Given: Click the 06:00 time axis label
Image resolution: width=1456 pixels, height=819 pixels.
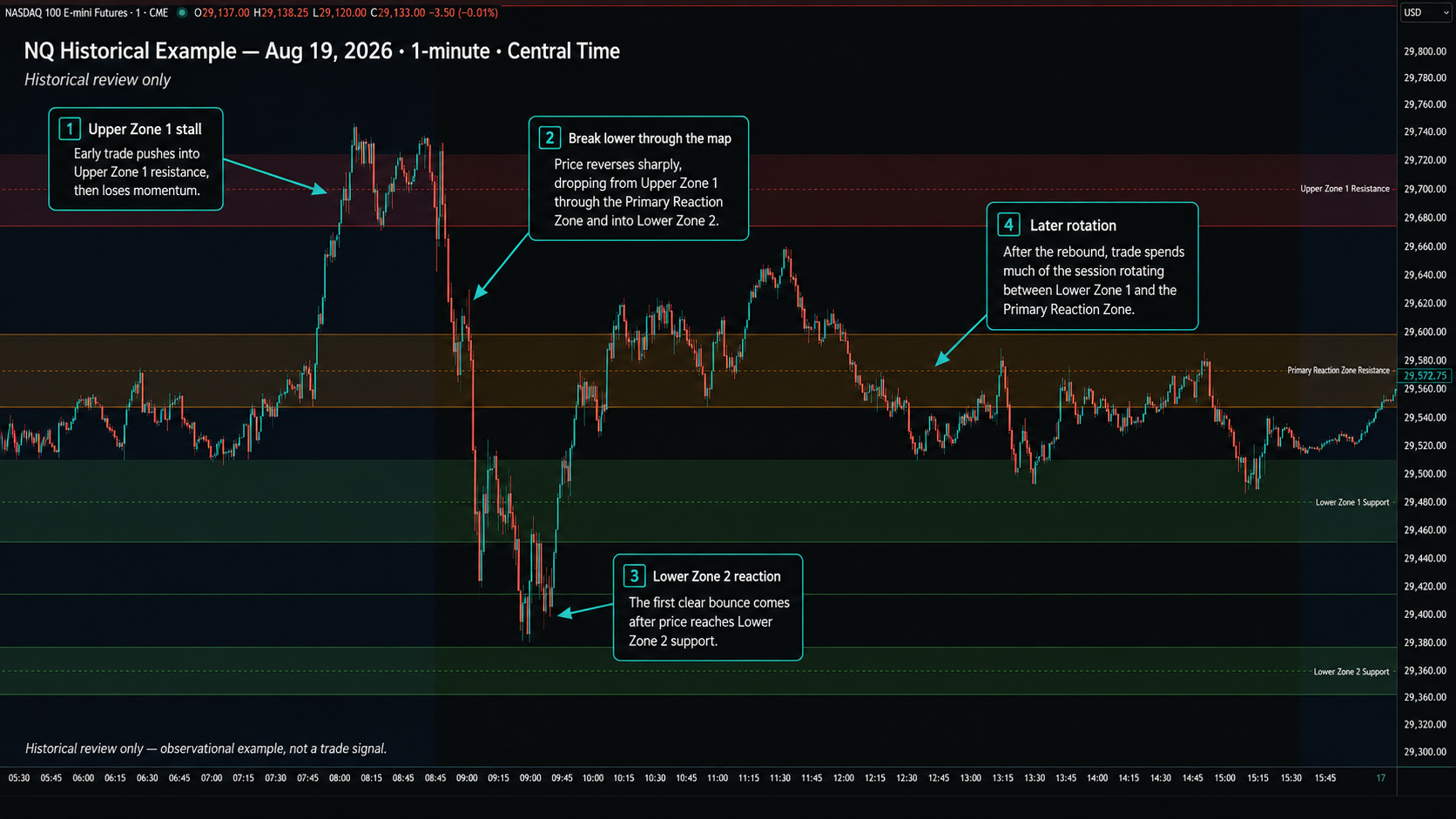Looking at the screenshot, I should (83, 778).
